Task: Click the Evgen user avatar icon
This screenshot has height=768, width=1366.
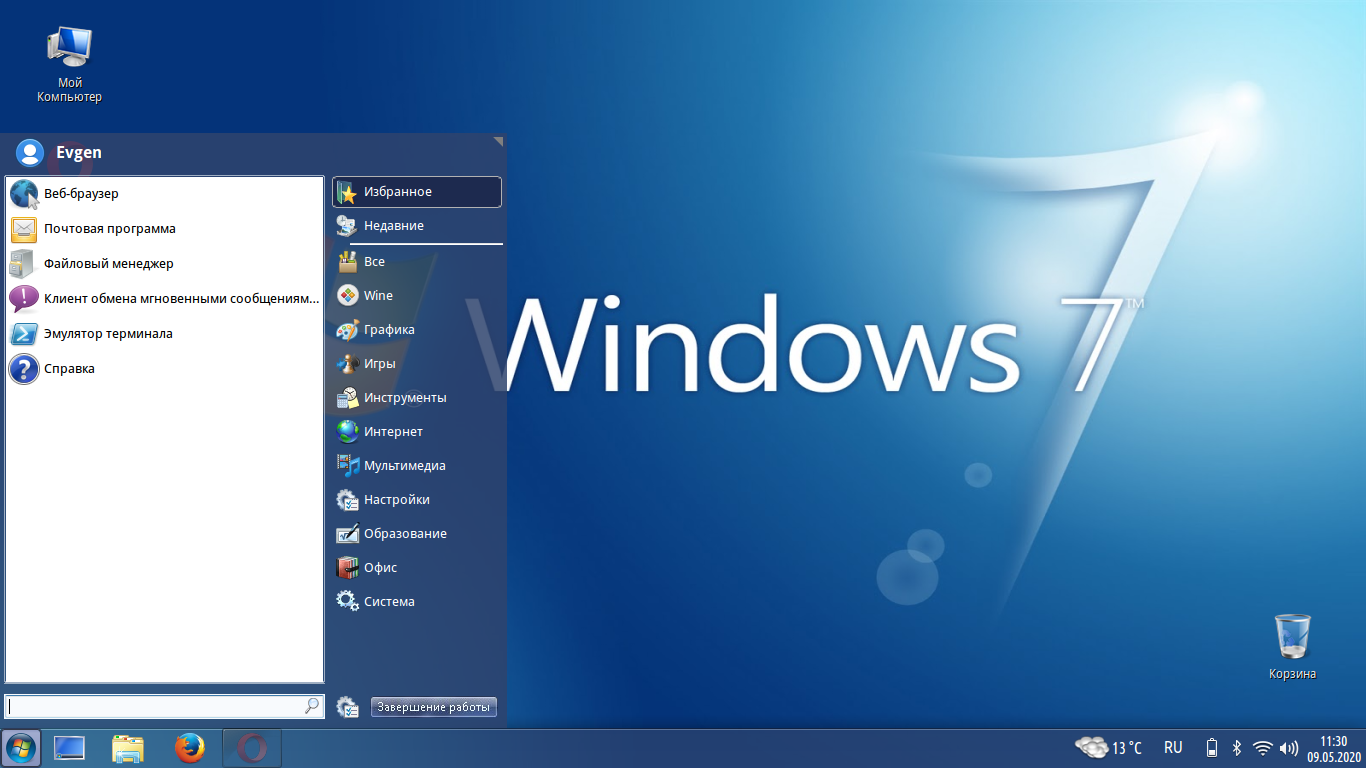Action: (30, 152)
